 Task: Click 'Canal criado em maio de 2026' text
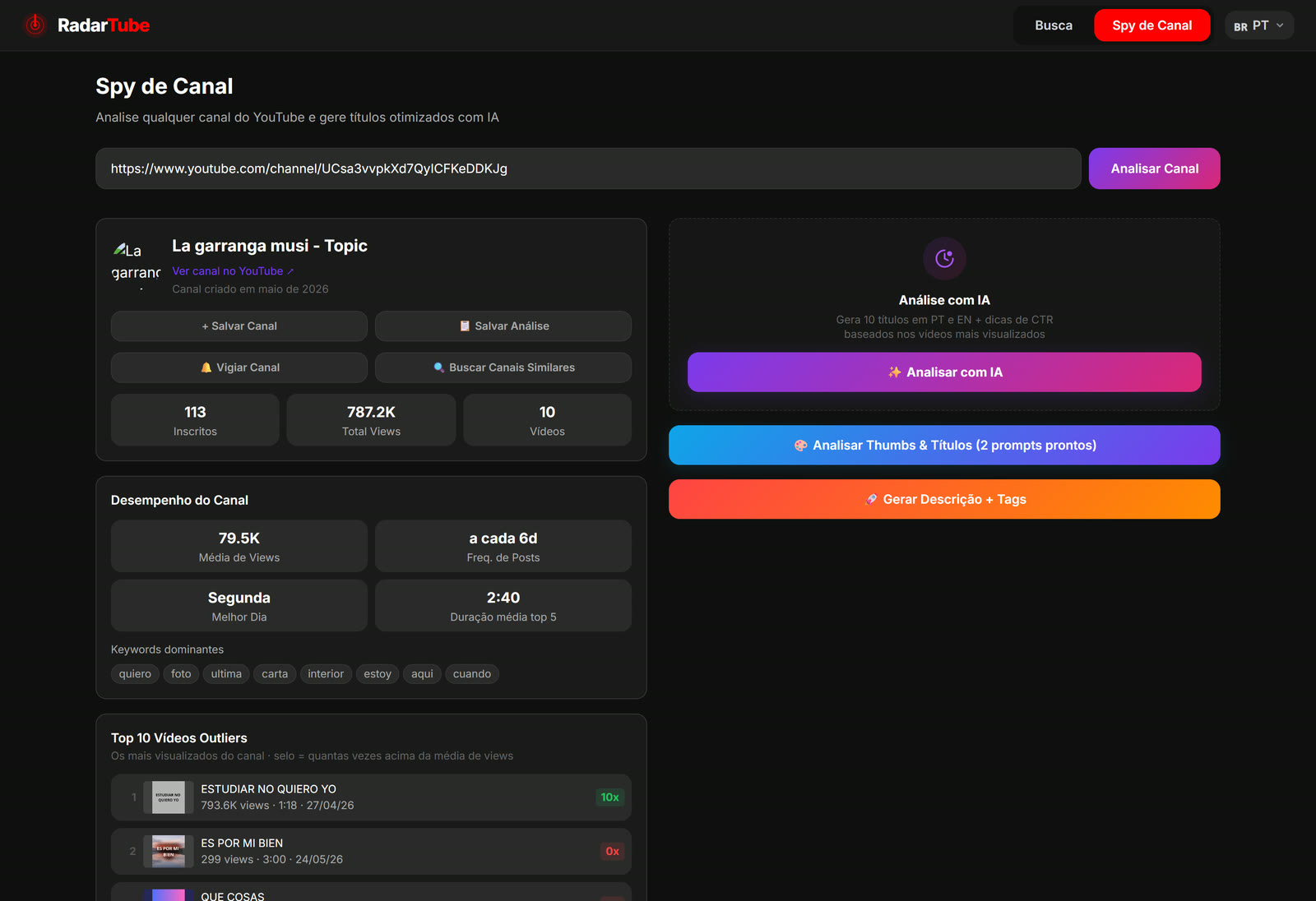tap(250, 289)
